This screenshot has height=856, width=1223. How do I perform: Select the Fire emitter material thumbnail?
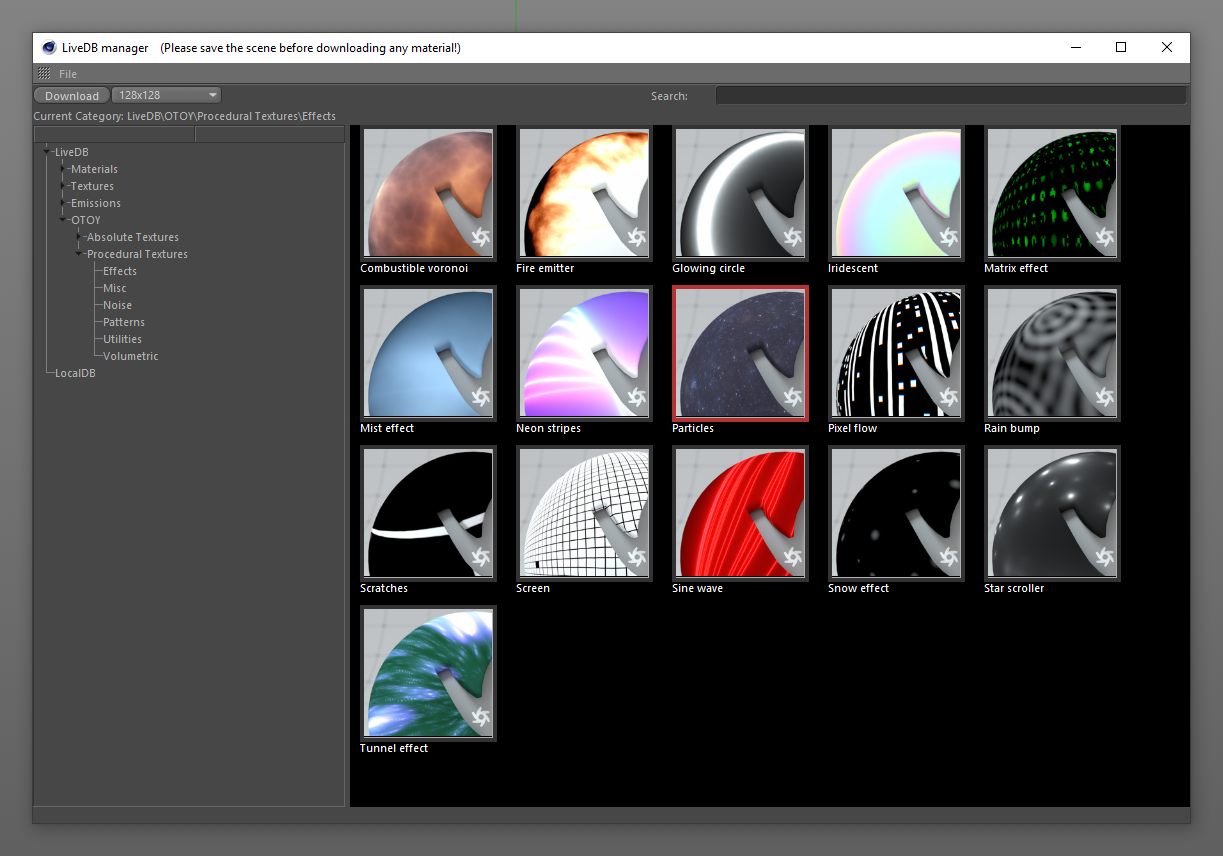(584, 193)
